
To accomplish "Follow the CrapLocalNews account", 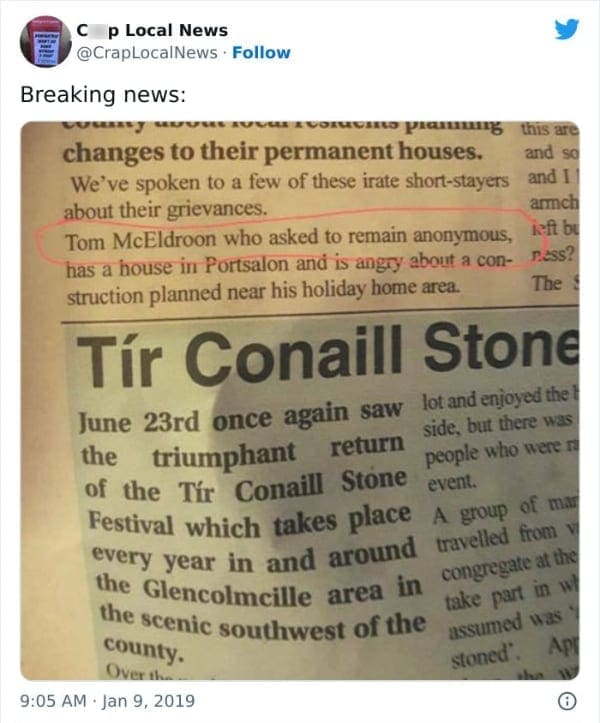I will coord(261,52).
